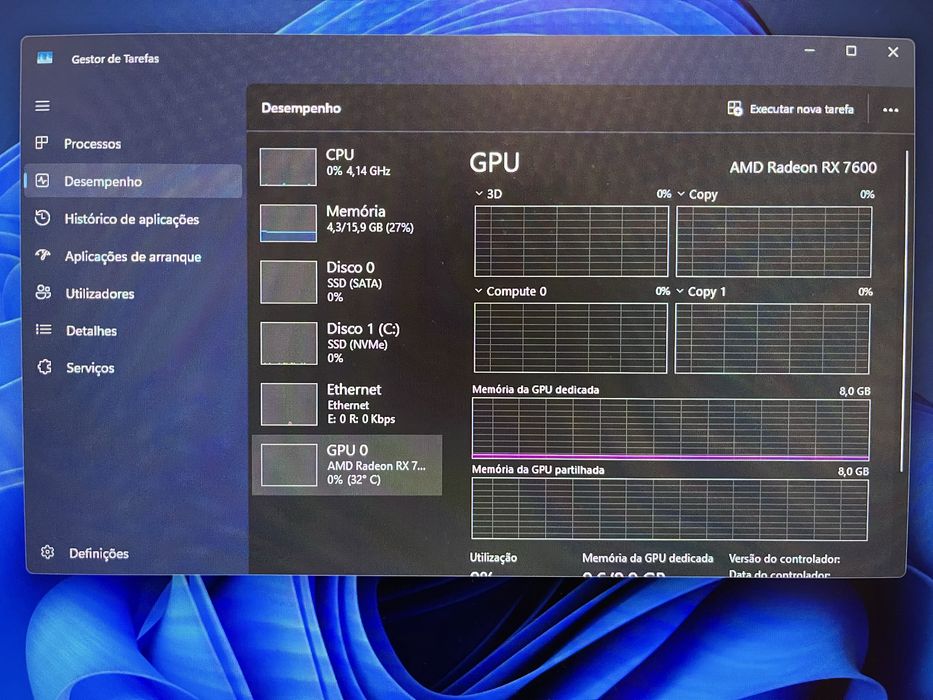Click the Memória da GPU dedicada graph

tap(671, 429)
